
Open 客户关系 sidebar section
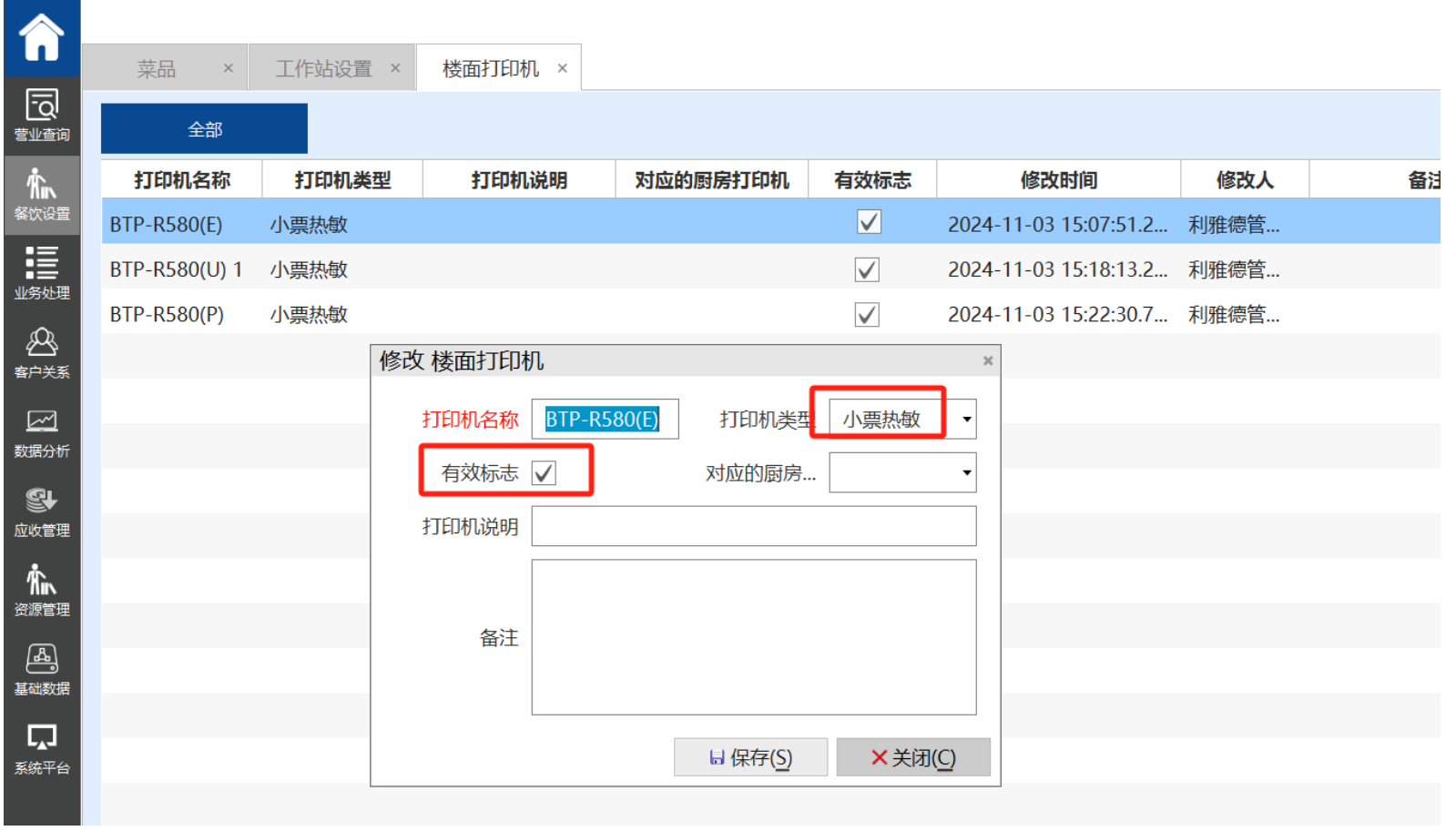pyautogui.click(x=42, y=353)
